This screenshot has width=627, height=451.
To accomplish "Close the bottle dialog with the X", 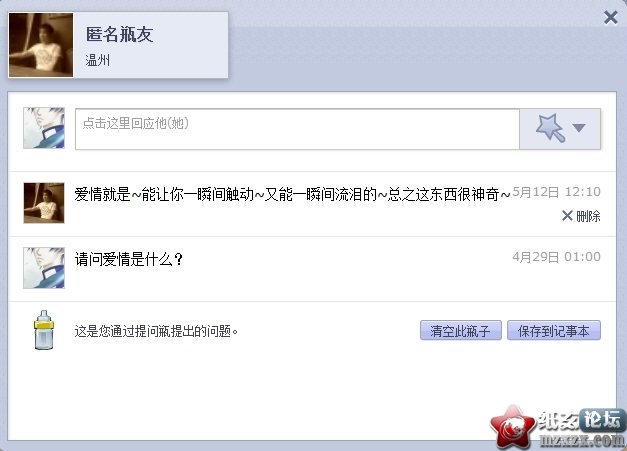I will tap(611, 18).
